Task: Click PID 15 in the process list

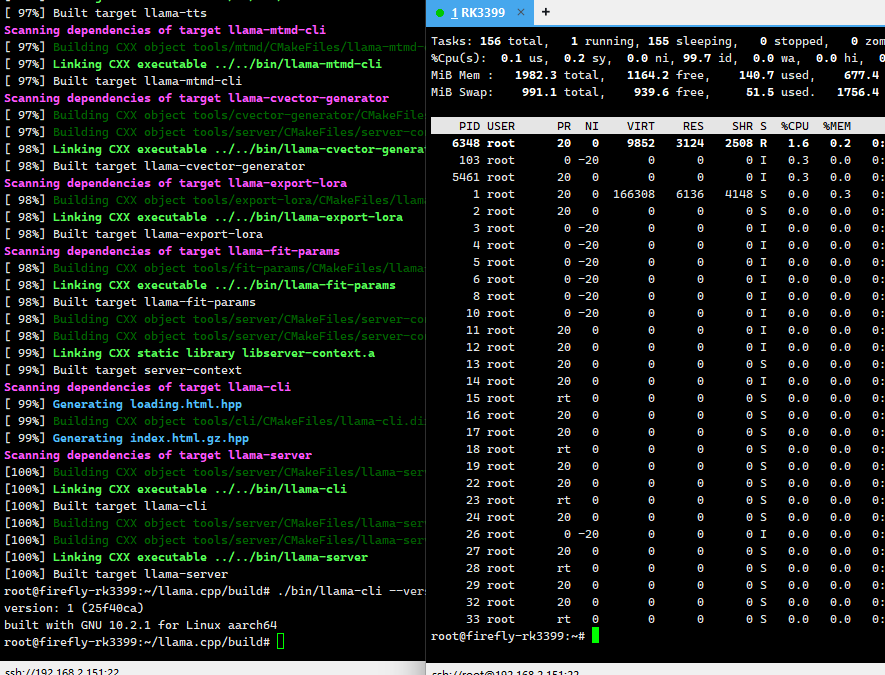Action: pyautogui.click(x=473, y=398)
